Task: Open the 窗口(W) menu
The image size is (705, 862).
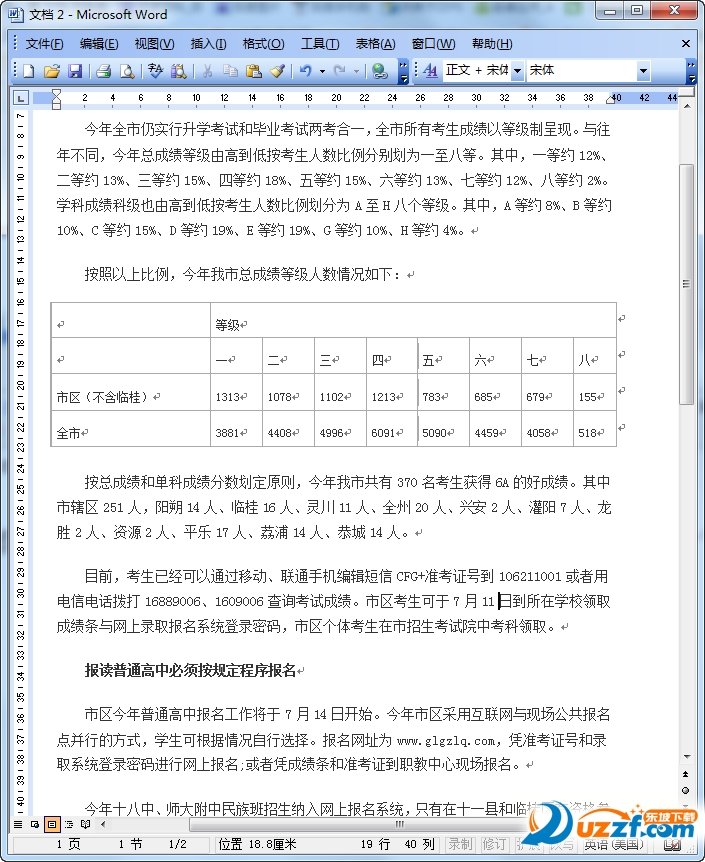Action: click(433, 44)
